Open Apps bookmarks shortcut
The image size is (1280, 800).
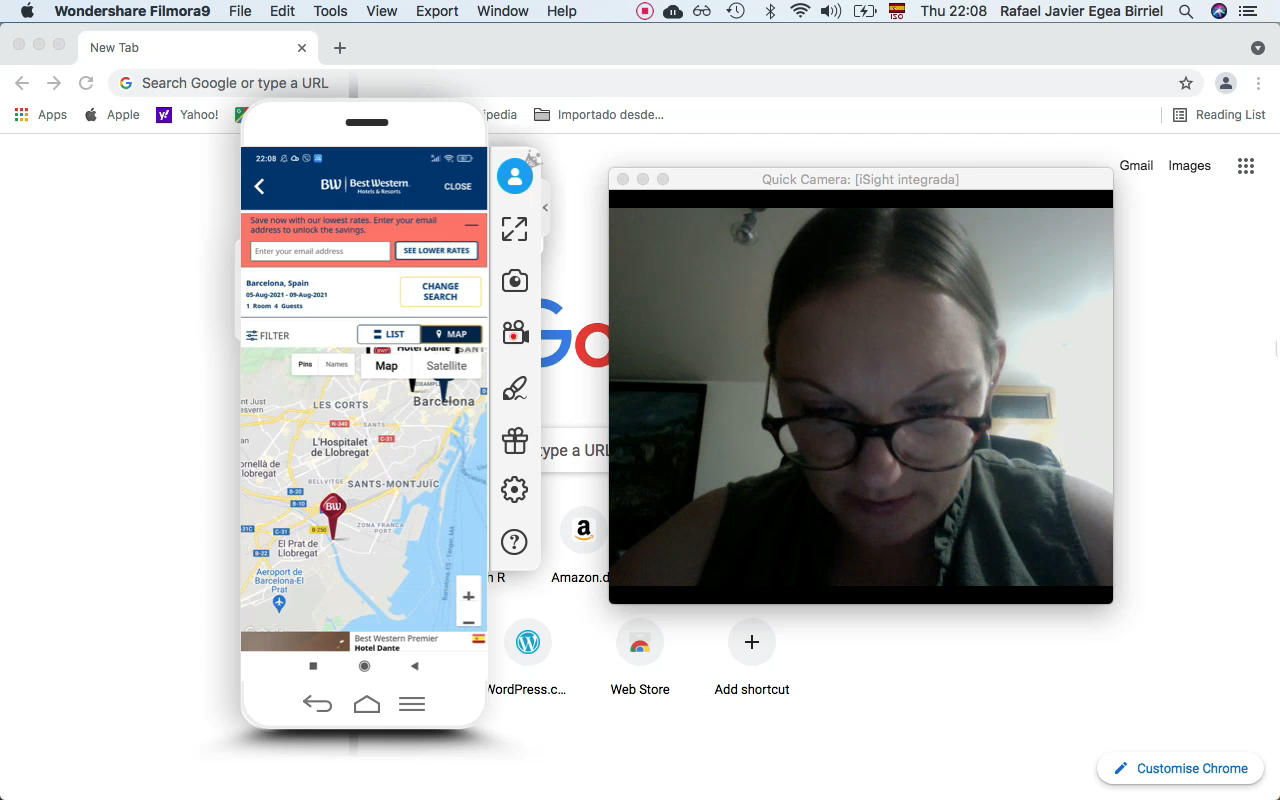[x=41, y=115]
